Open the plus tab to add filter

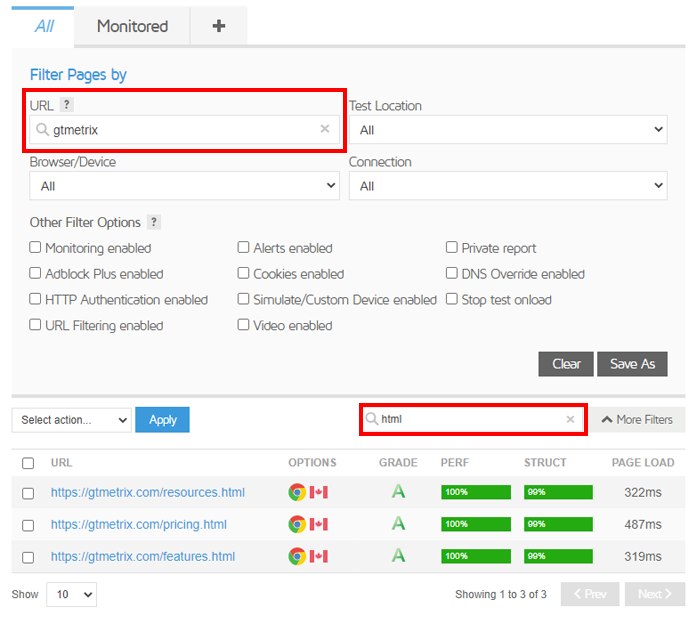[x=219, y=26]
